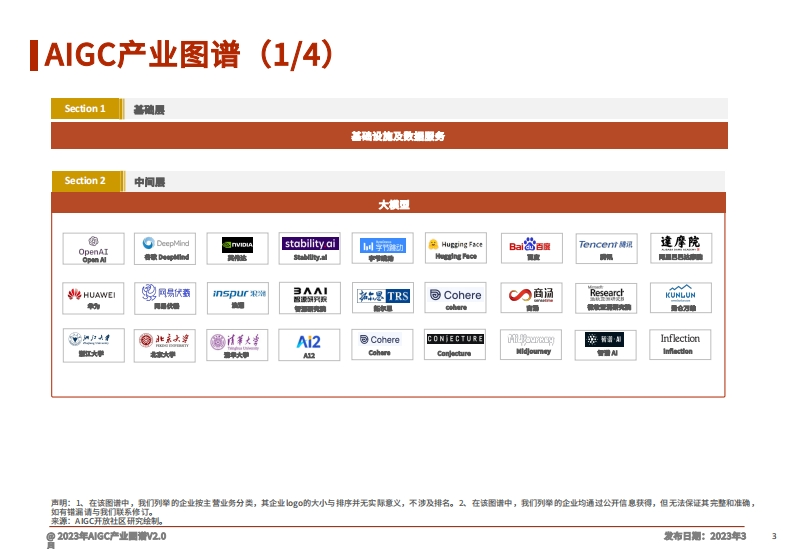Select the Midjourney logo card
793x549 pixels.
[531, 345]
